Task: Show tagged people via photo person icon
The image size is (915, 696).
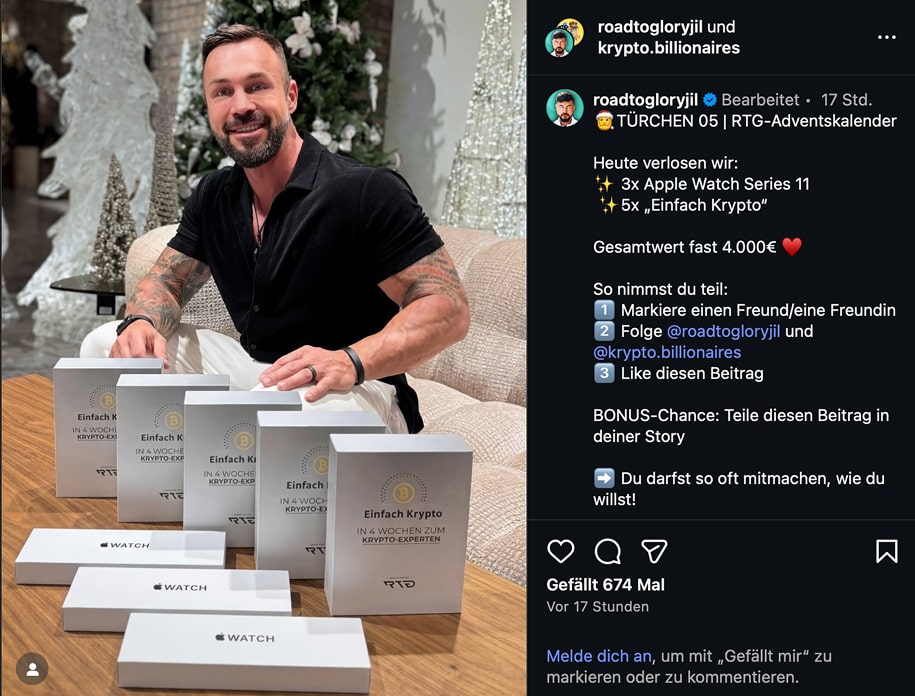Action: point(33,669)
